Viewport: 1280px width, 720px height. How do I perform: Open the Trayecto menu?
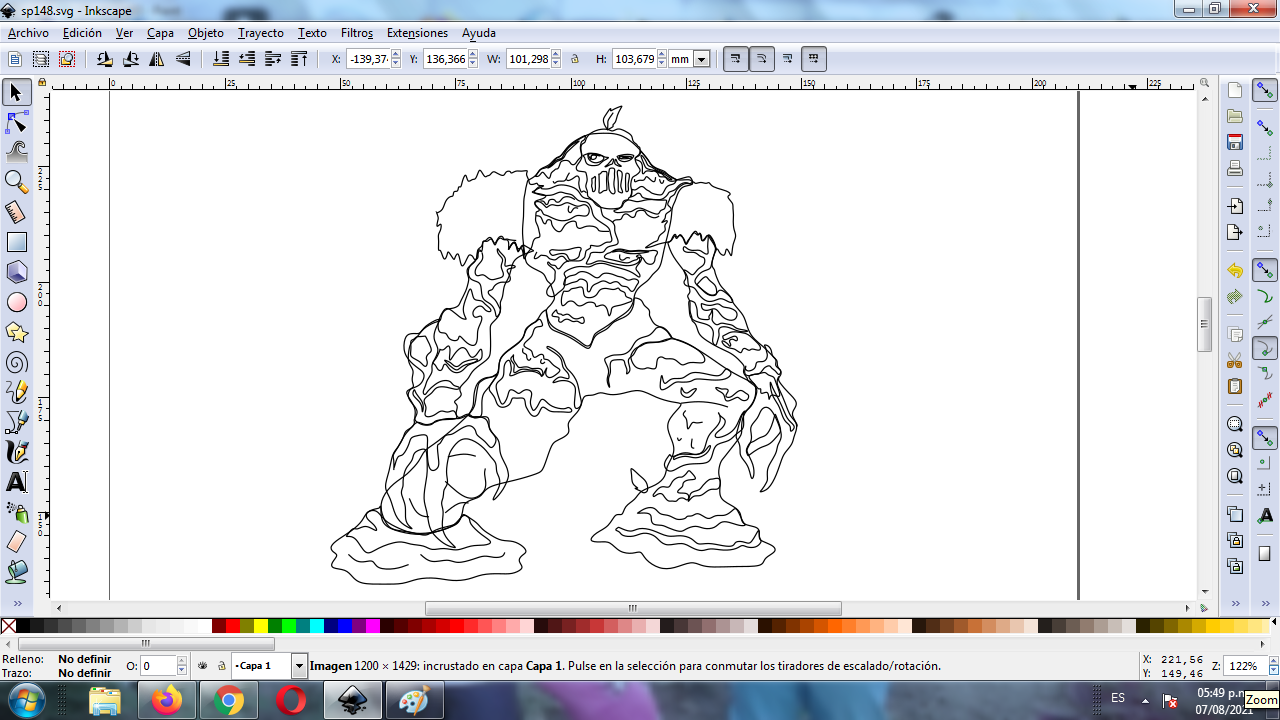[x=260, y=33]
